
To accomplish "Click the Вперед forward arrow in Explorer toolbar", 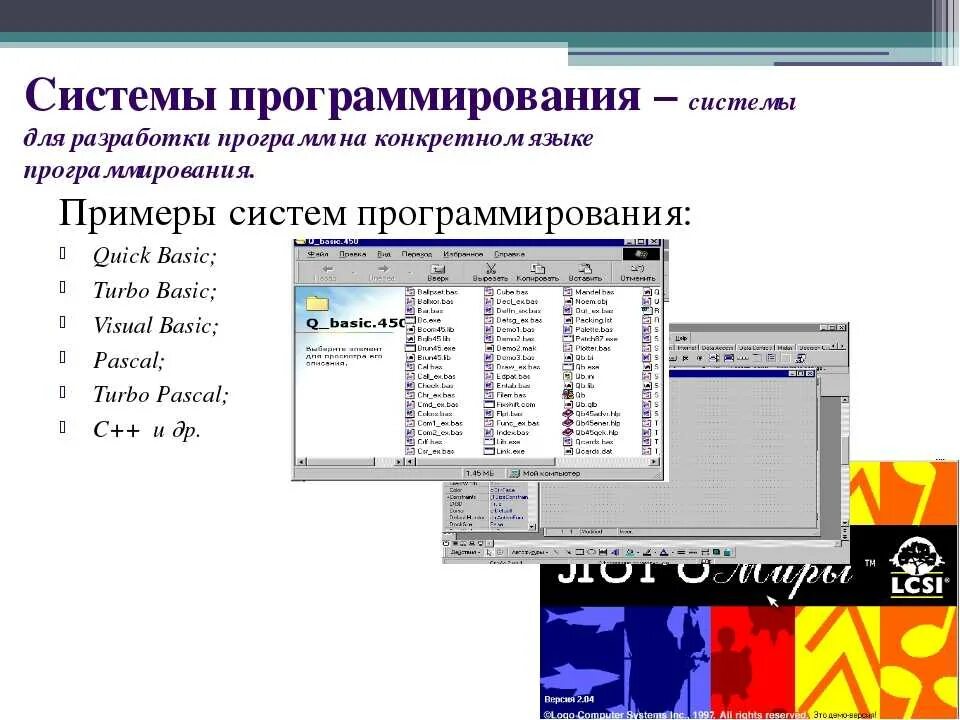I will pos(383,269).
